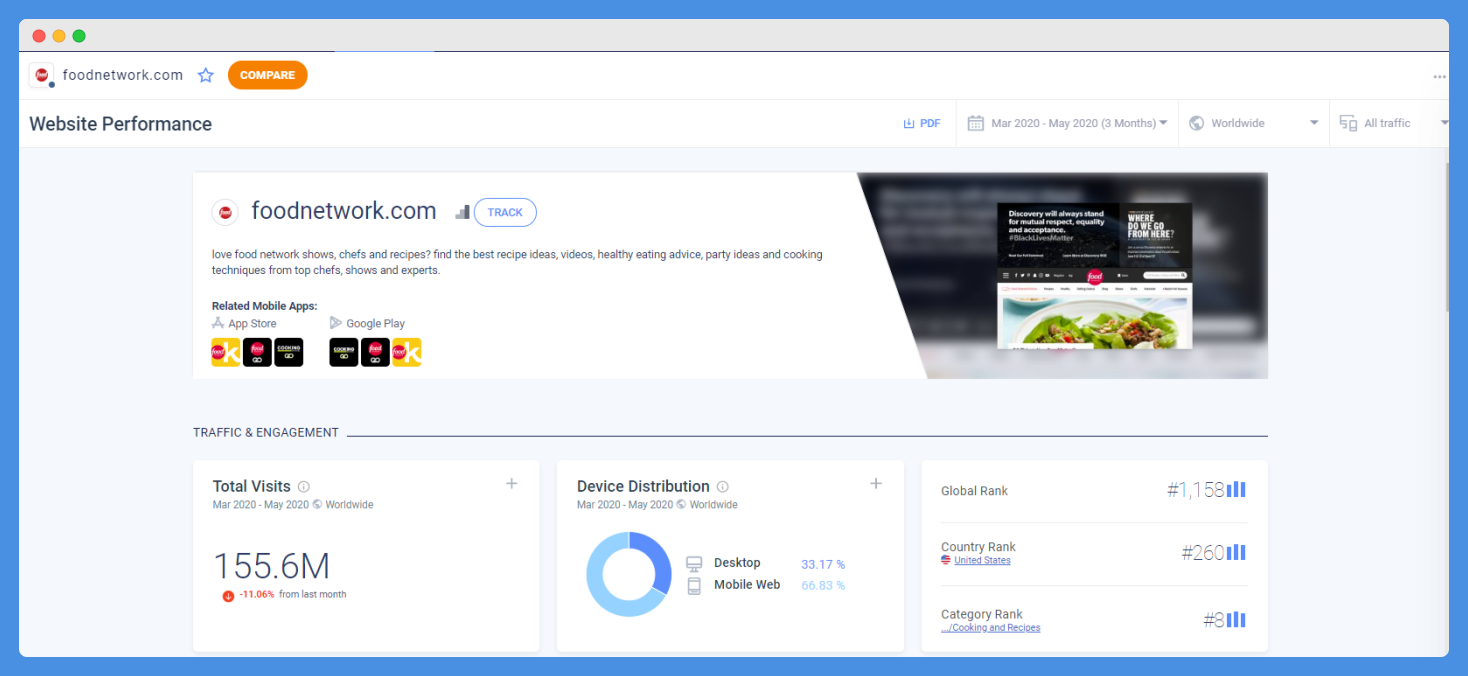Click the bars icon beside Global Rank
This screenshot has width=1468, height=676.
(x=1236, y=490)
